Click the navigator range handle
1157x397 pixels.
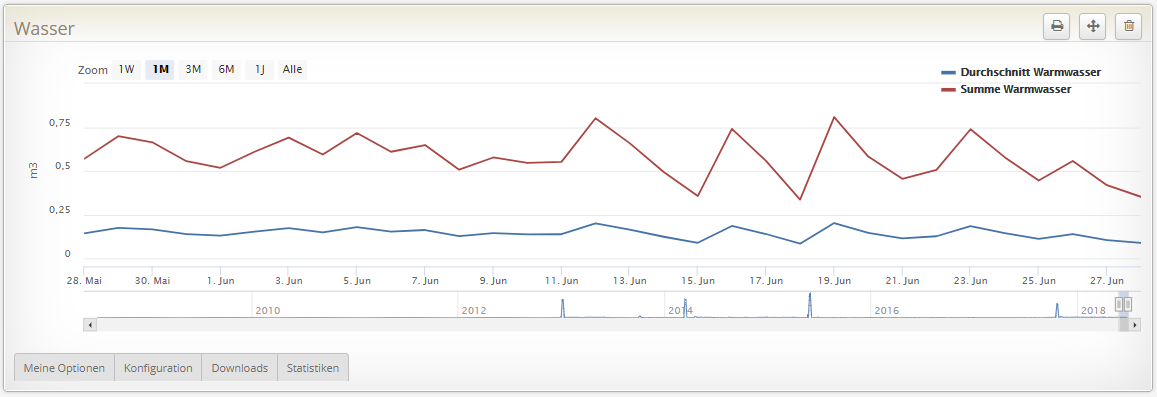(1123, 304)
